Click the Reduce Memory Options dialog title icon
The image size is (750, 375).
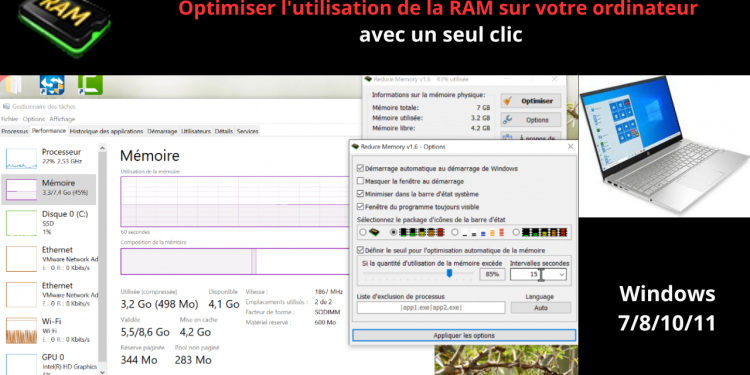coord(355,146)
